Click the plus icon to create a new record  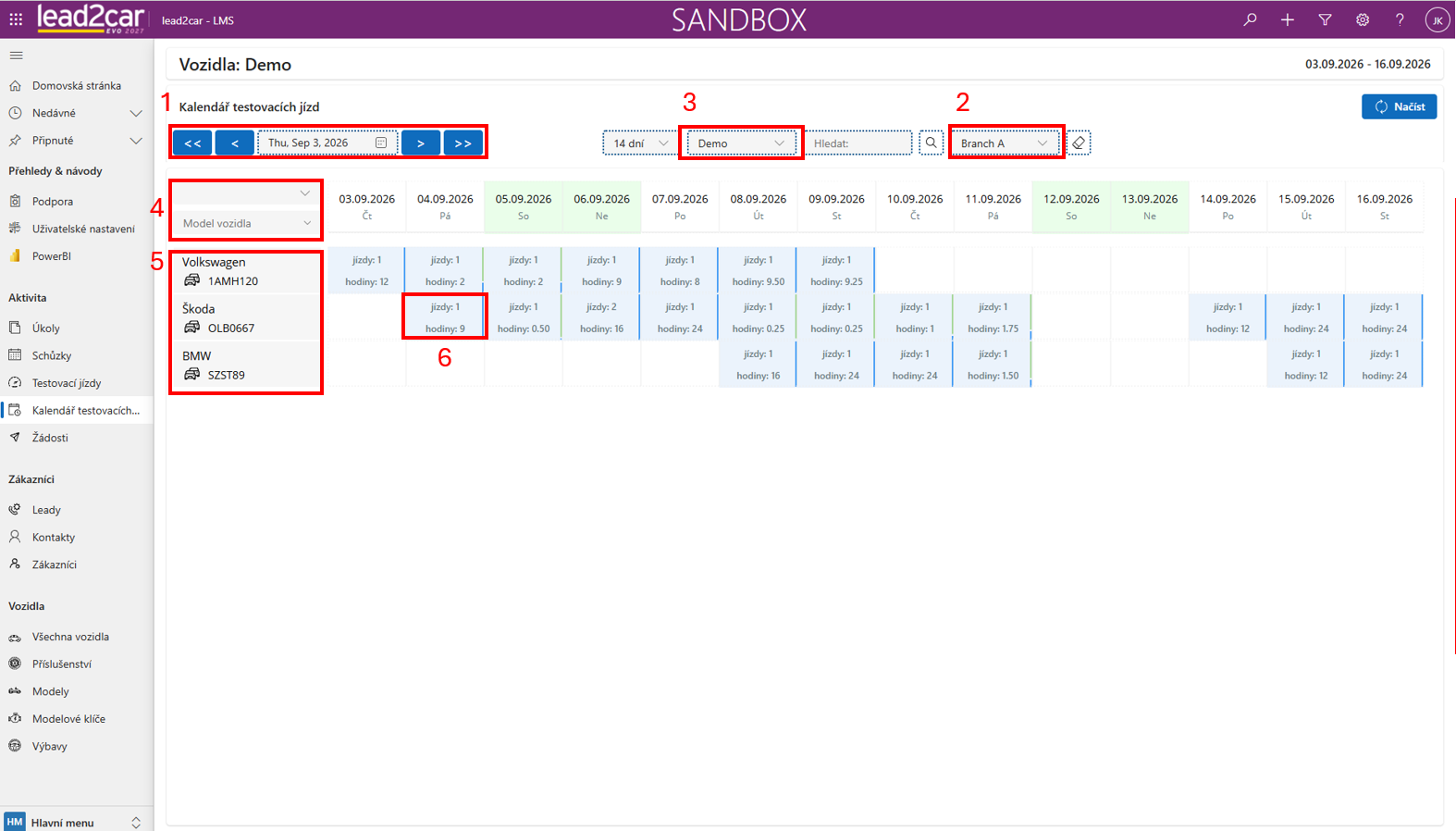click(1288, 19)
